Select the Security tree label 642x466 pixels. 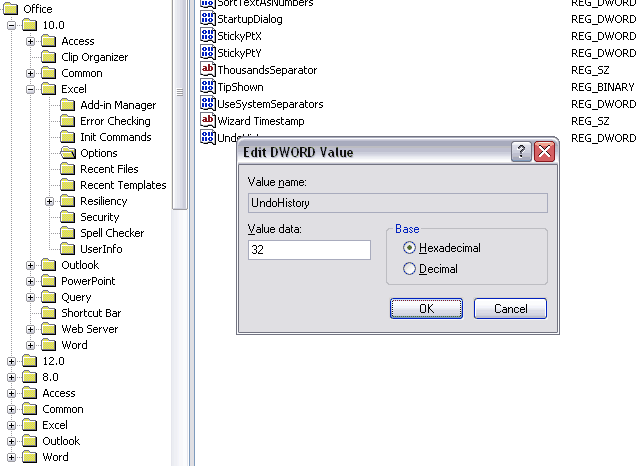click(x=99, y=217)
